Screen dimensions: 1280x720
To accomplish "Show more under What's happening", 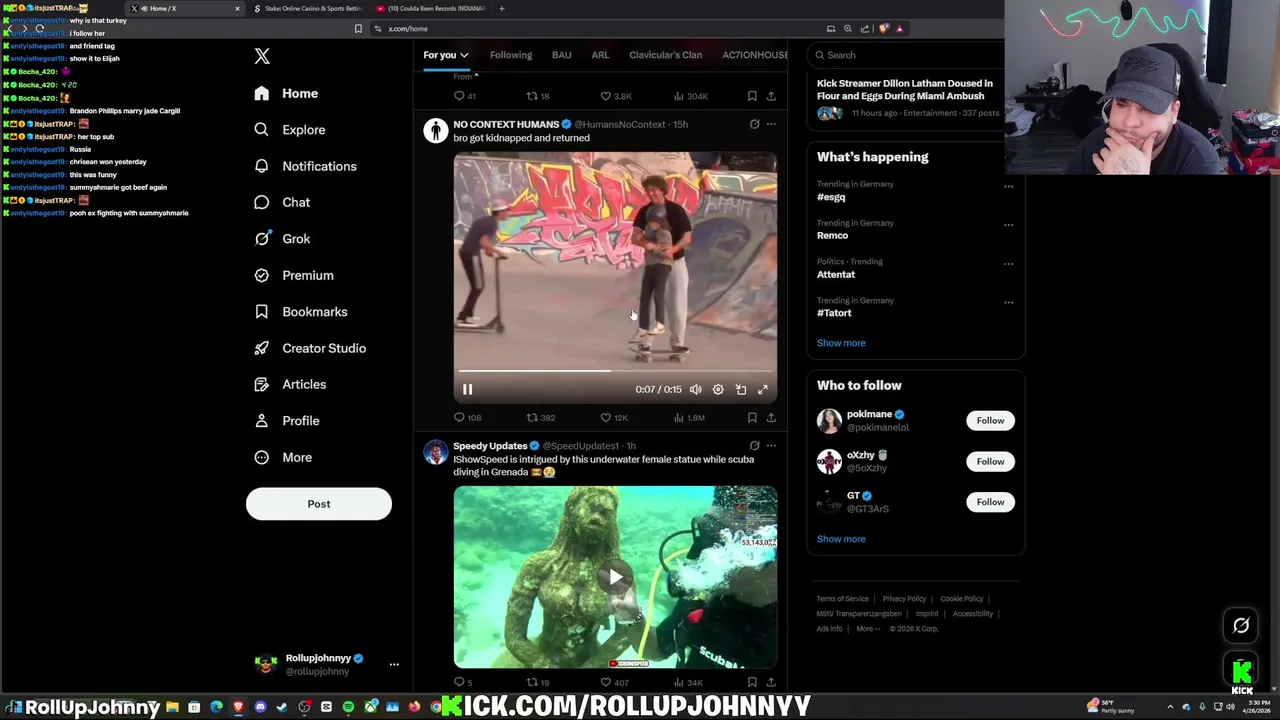I will (841, 343).
